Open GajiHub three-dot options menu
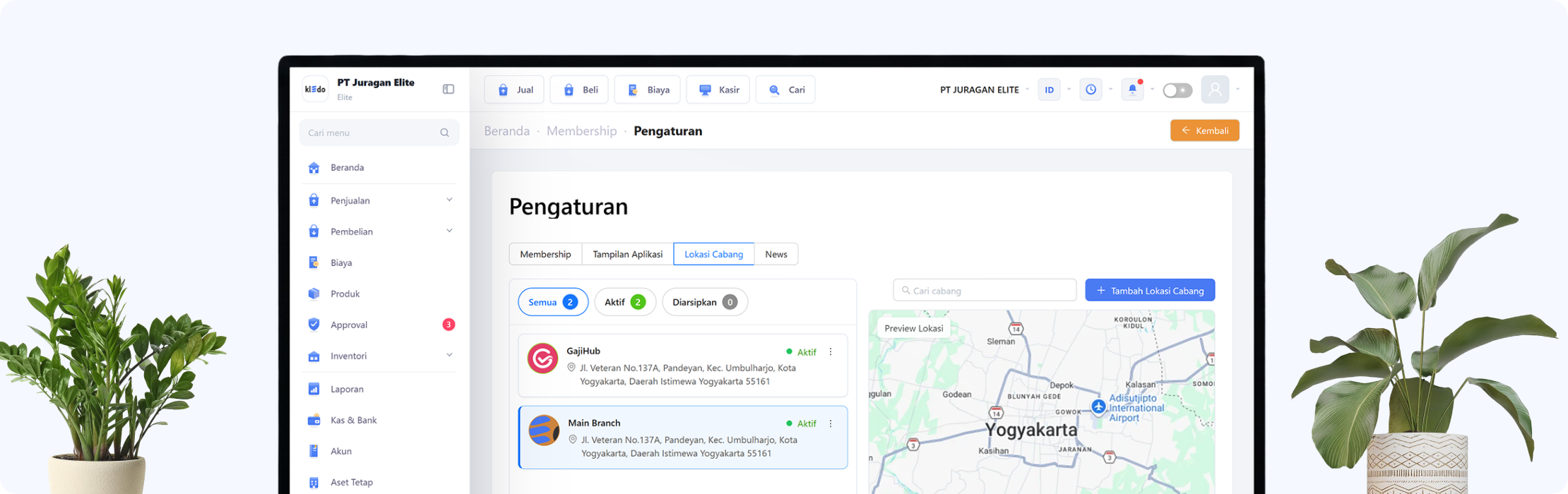Viewport: 1568px width, 494px height. click(831, 351)
